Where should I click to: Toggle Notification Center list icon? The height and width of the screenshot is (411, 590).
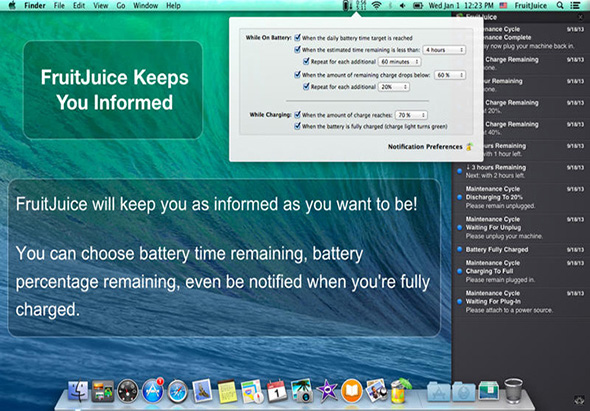[x=575, y=6]
